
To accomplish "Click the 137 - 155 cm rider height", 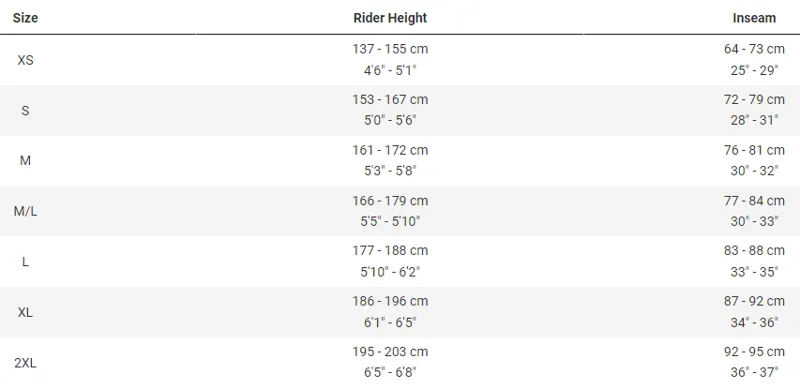I will tap(390, 49).
